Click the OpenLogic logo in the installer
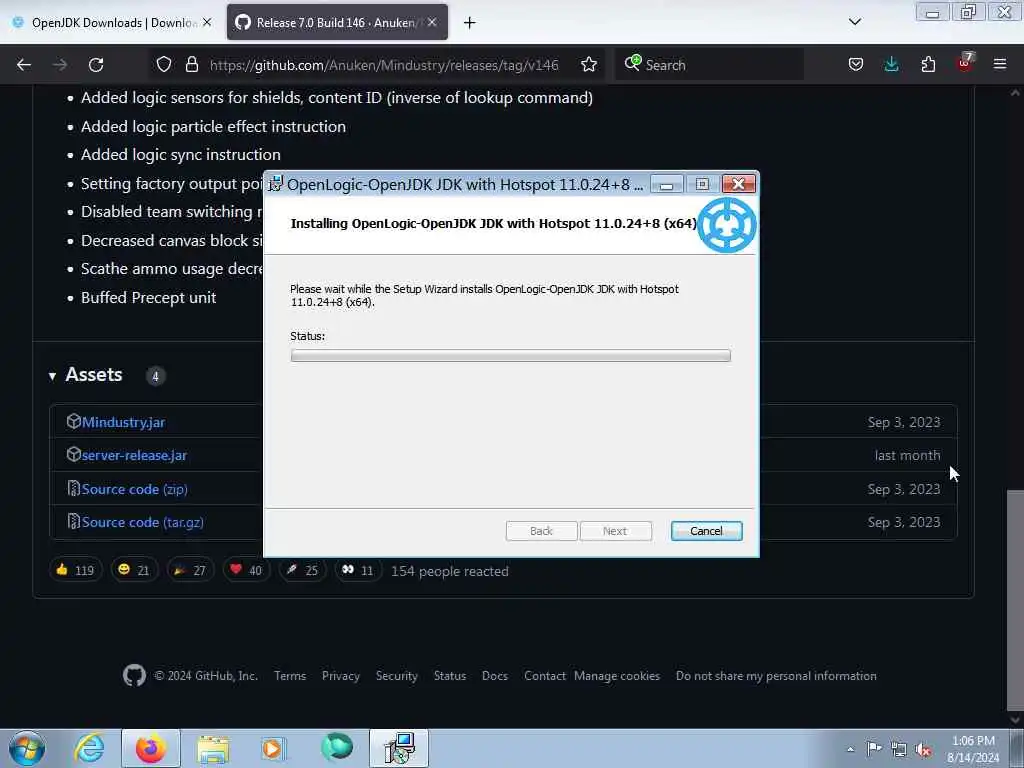The image size is (1024, 768). tap(726, 225)
